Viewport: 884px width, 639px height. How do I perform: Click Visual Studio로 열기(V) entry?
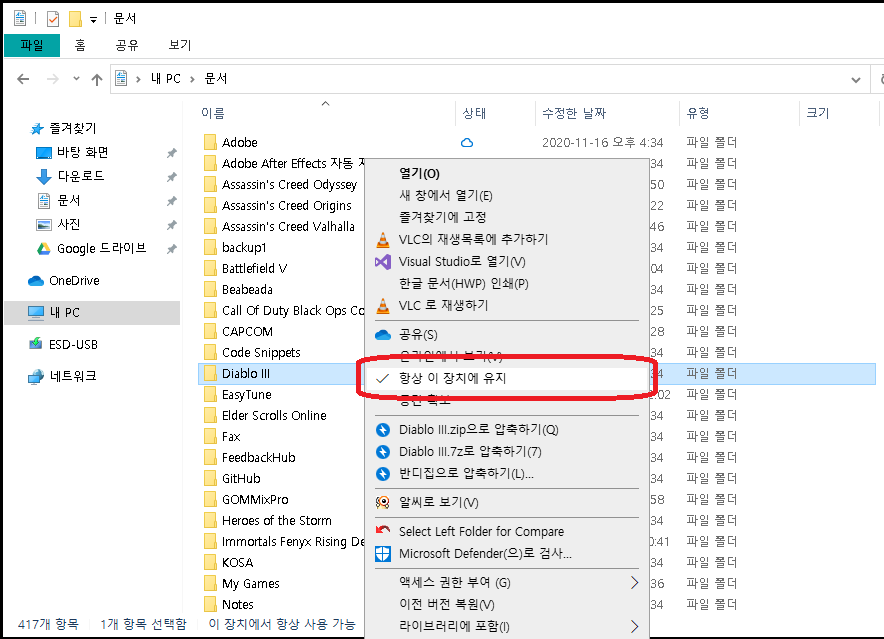(462, 262)
